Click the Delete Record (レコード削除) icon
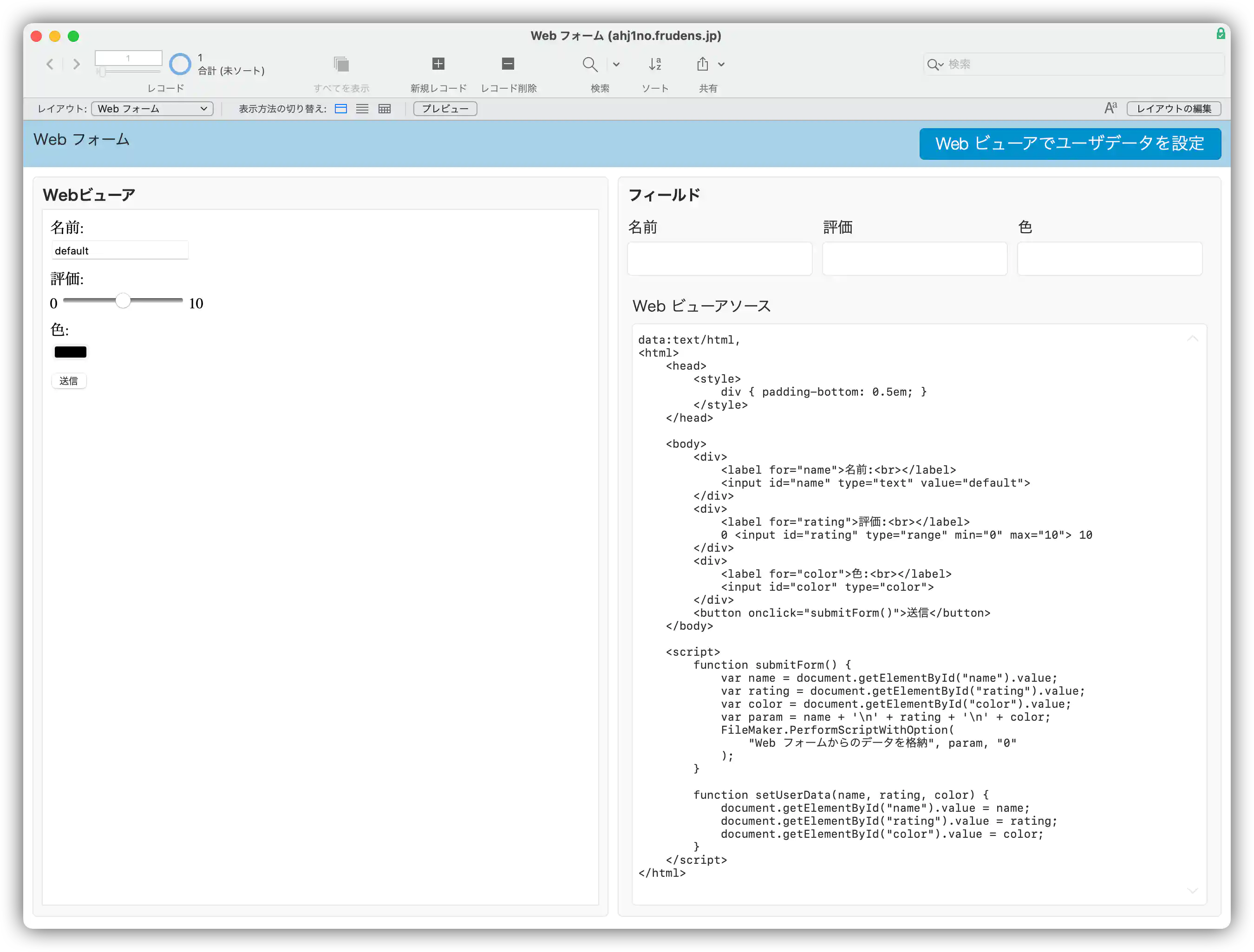The image size is (1254, 952). 508,64
